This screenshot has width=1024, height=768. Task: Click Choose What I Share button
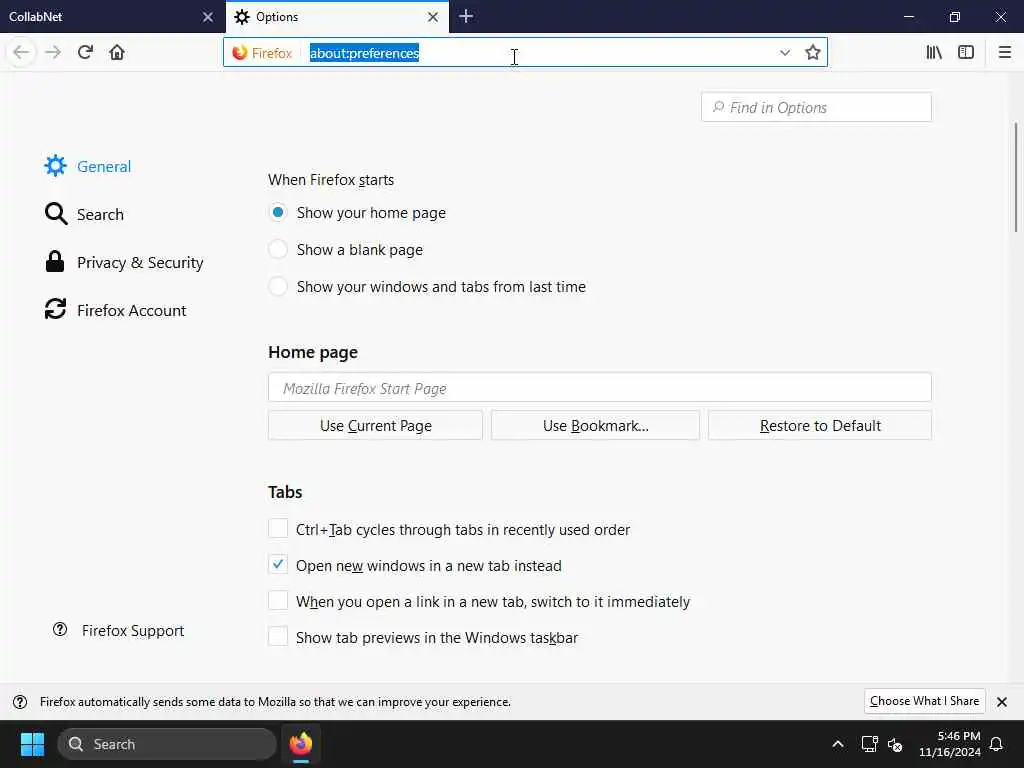[x=924, y=701]
